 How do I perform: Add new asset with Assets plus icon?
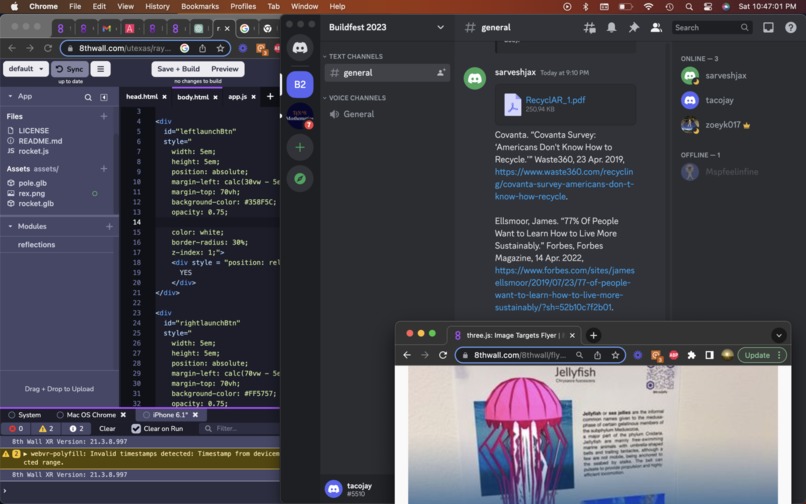[x=104, y=169]
